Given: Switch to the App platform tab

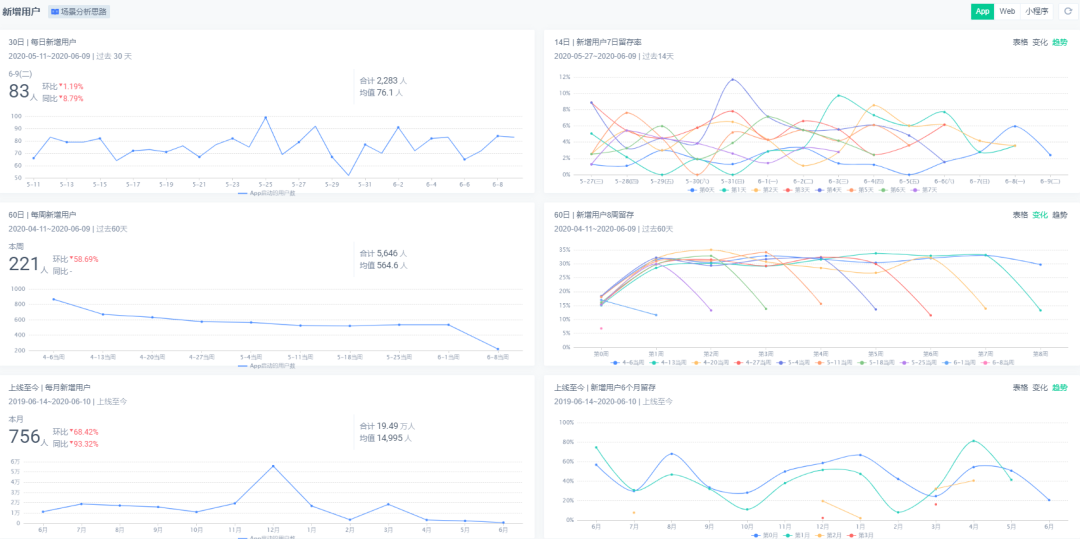Looking at the screenshot, I should point(983,11).
